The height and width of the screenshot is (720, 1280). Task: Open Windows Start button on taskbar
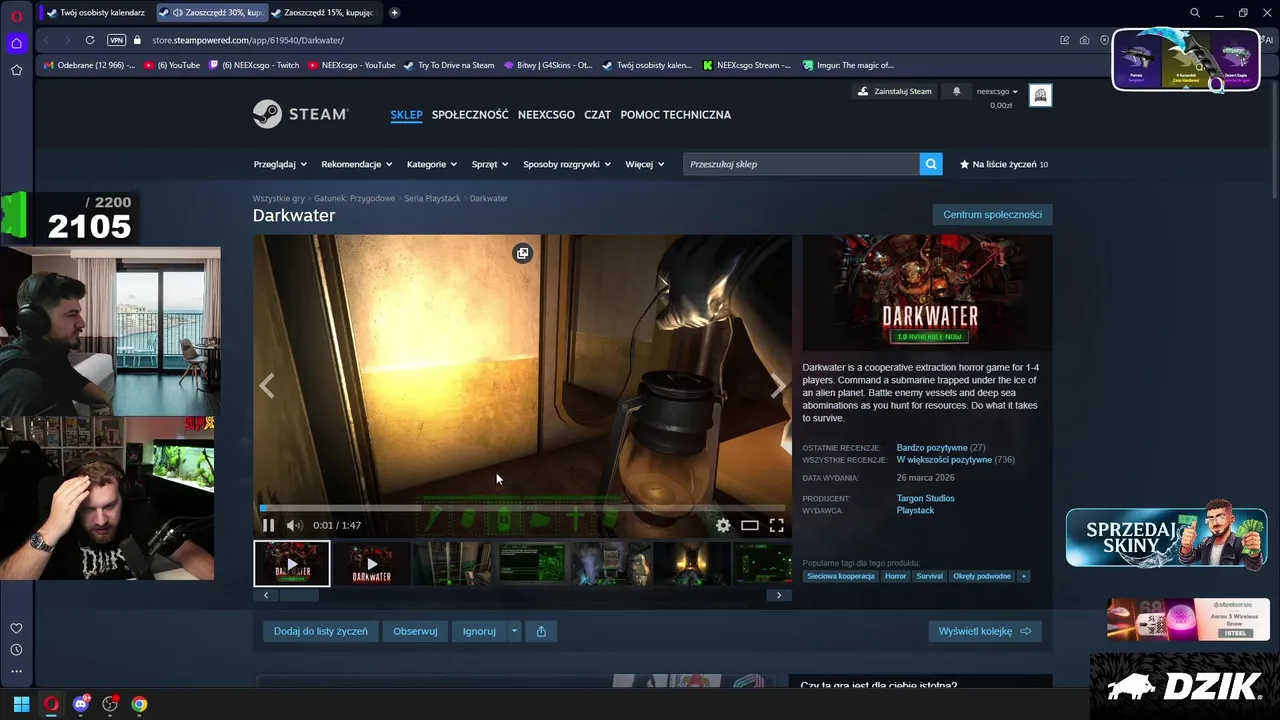coord(21,704)
